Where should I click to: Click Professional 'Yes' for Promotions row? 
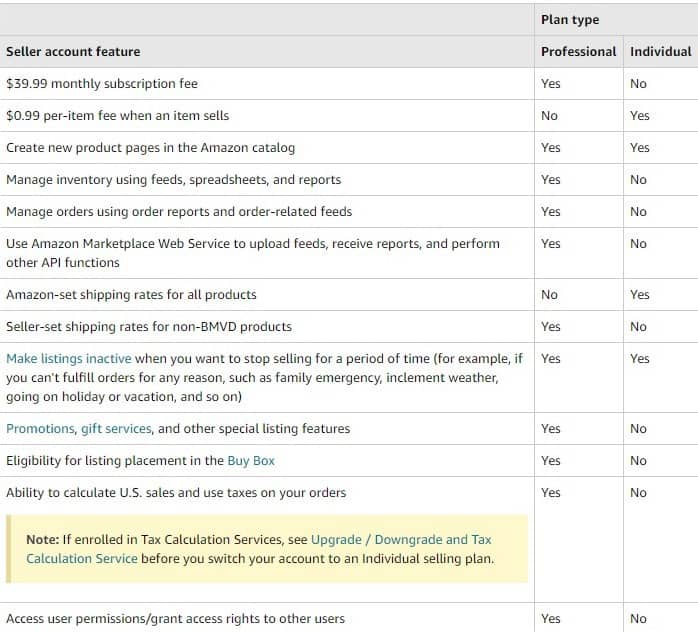tap(551, 429)
